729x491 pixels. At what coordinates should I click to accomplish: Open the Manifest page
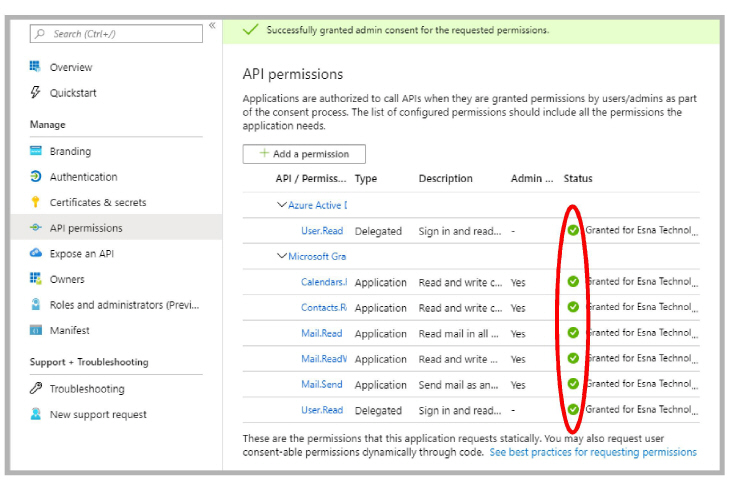(70, 330)
